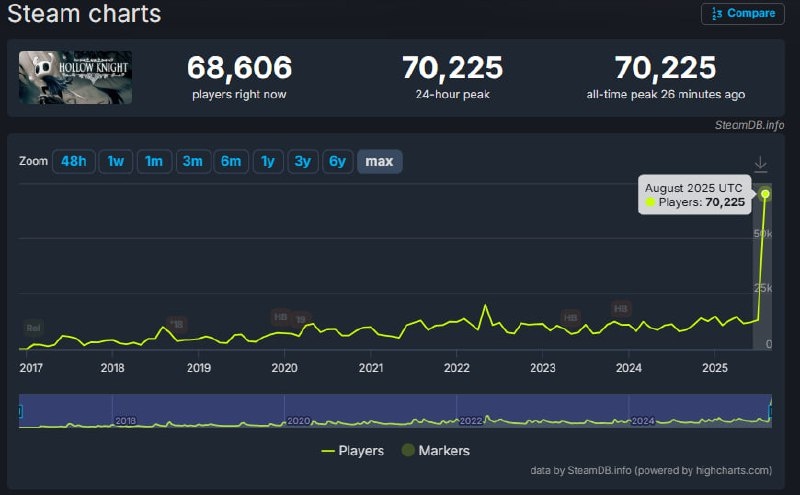The height and width of the screenshot is (495, 800).
Task: Click the HB marker near 2020
Action: coord(281,317)
